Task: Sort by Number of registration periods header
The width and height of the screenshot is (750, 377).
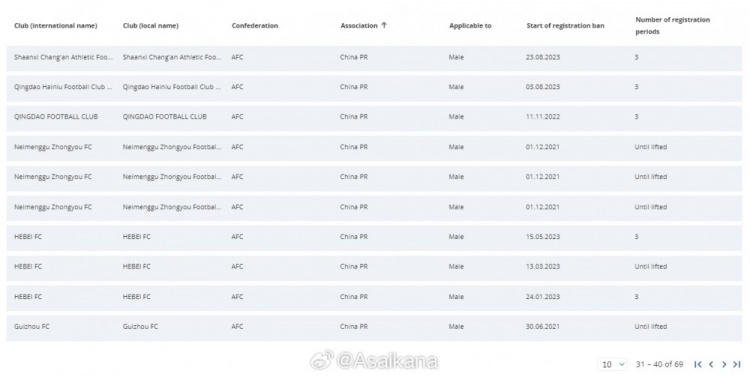Action: pos(673,26)
